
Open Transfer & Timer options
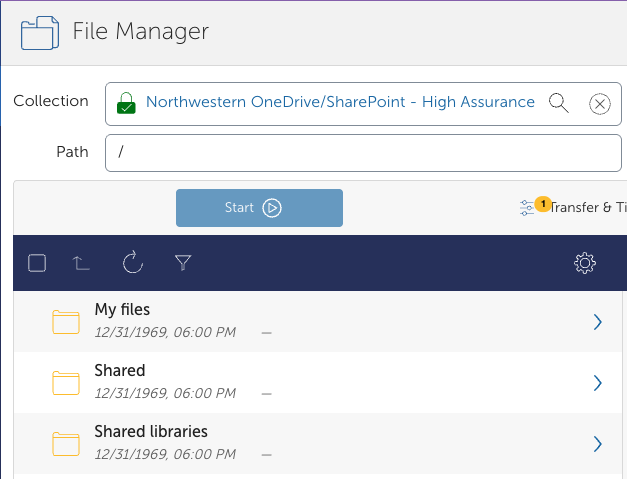(x=588, y=208)
